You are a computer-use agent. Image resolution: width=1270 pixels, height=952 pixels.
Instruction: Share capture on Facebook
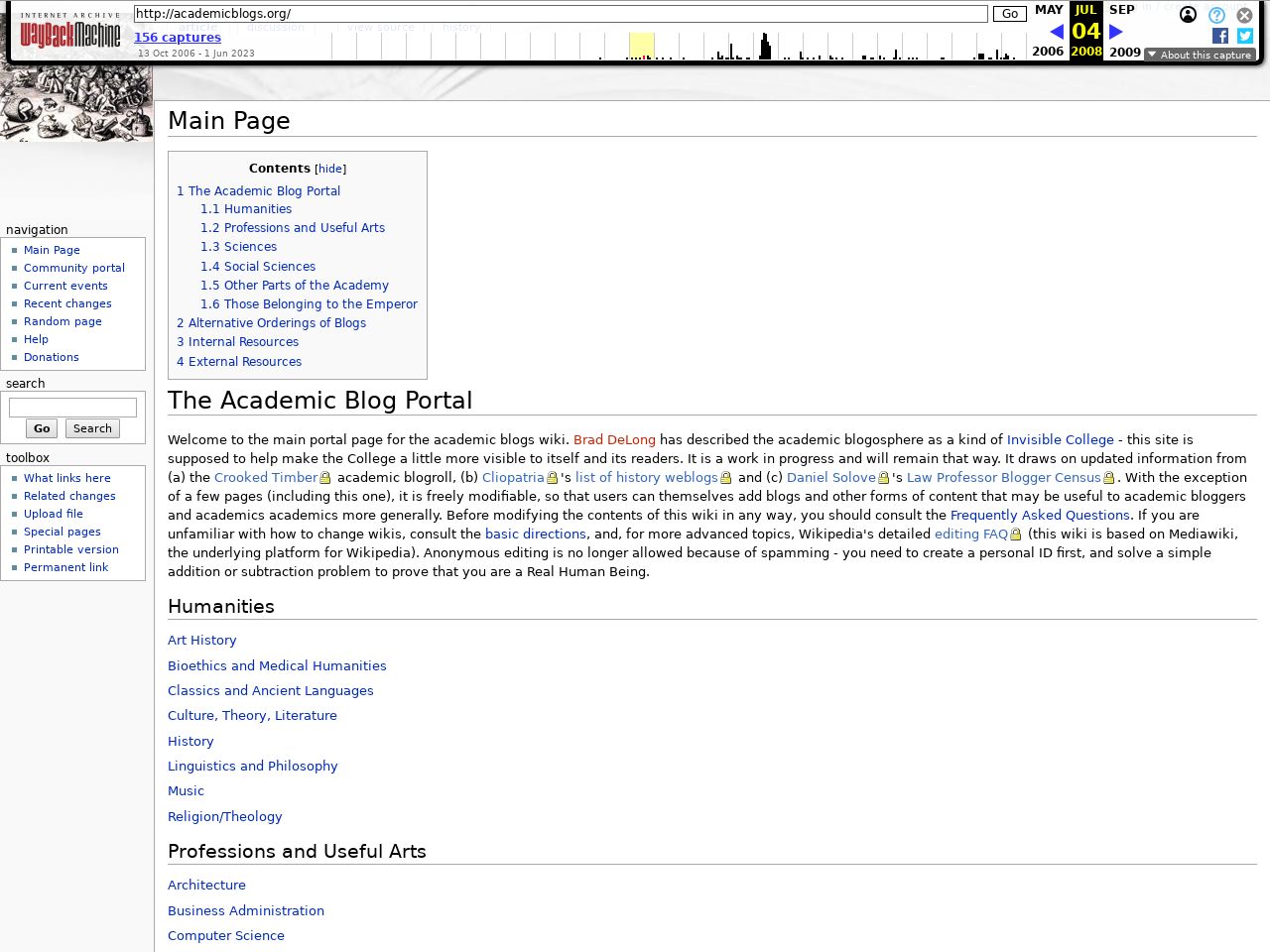[1220, 36]
